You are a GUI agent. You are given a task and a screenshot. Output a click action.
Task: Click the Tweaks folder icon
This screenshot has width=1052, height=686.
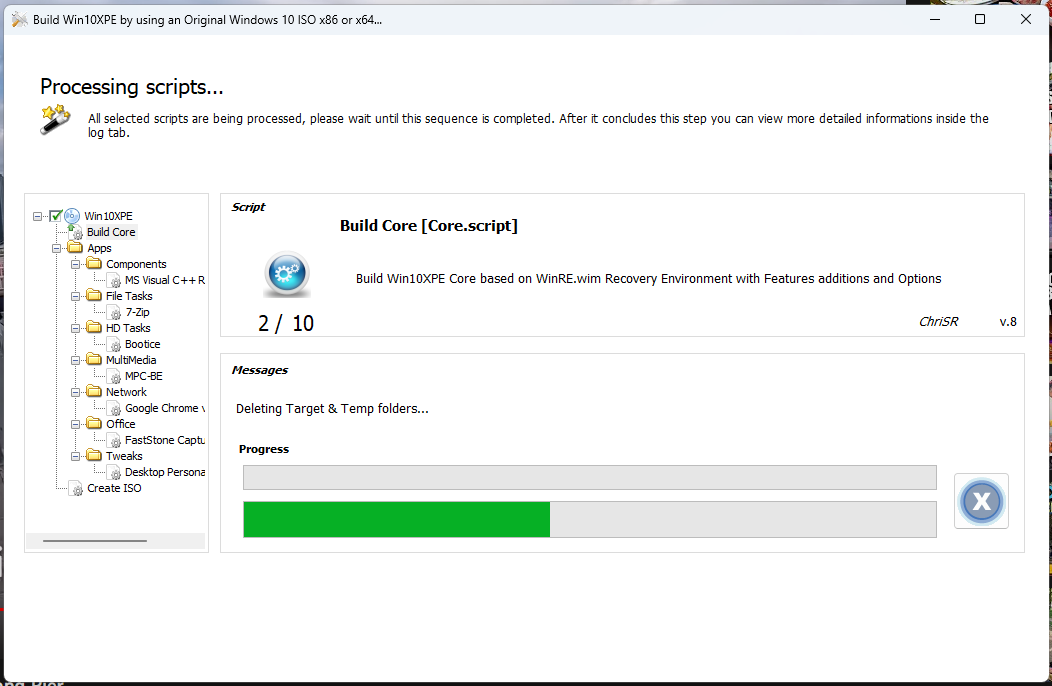pos(94,456)
